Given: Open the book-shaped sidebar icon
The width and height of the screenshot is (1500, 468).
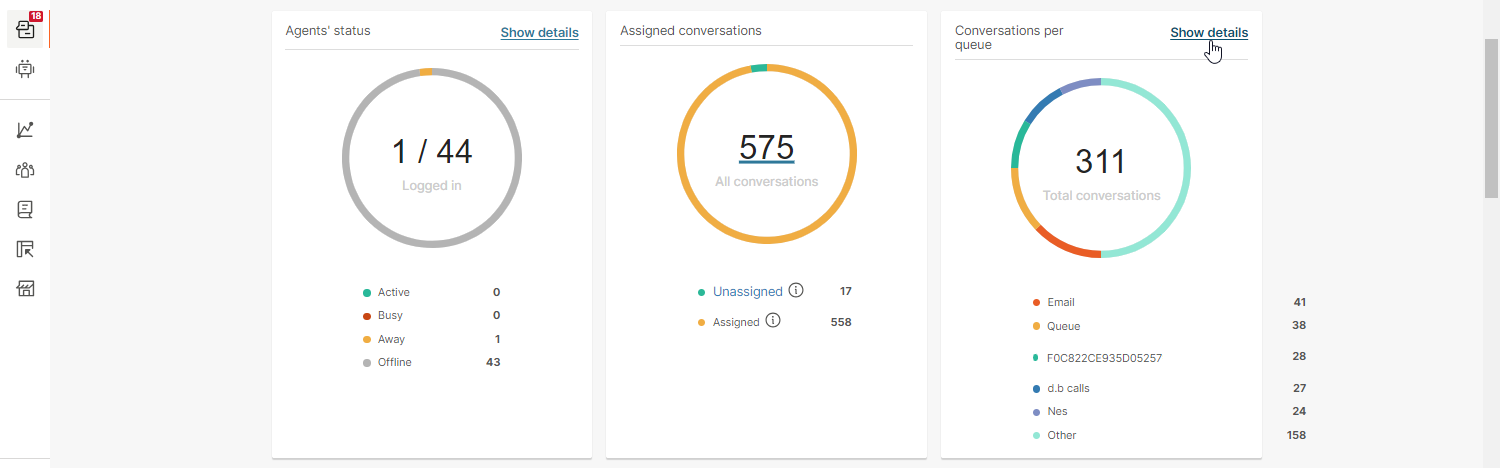Looking at the screenshot, I should point(25,210).
